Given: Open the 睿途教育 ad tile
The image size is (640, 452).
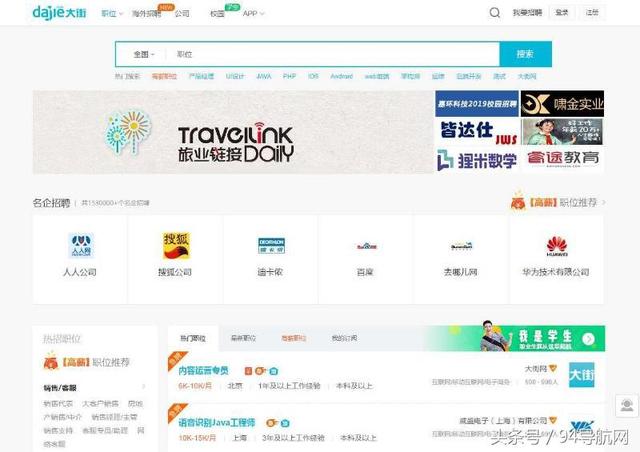Looking at the screenshot, I should point(562,160).
